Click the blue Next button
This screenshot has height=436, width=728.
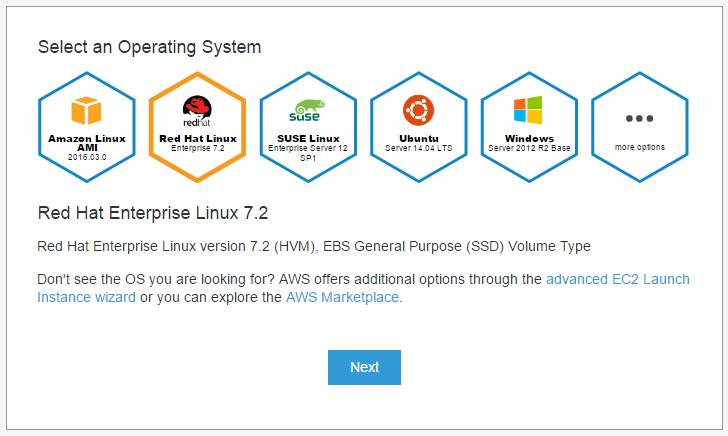(x=364, y=367)
